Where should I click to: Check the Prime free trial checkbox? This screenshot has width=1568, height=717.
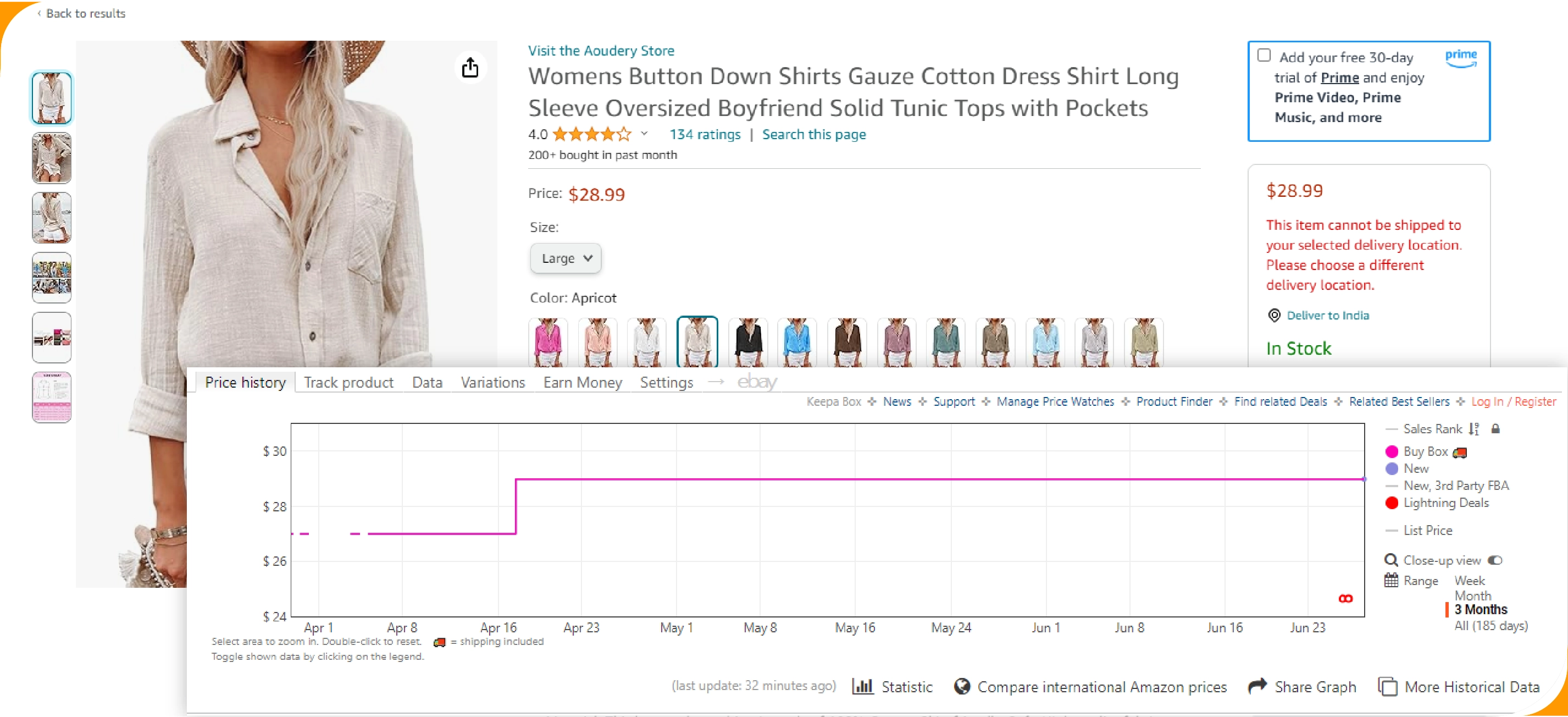pos(1264,56)
